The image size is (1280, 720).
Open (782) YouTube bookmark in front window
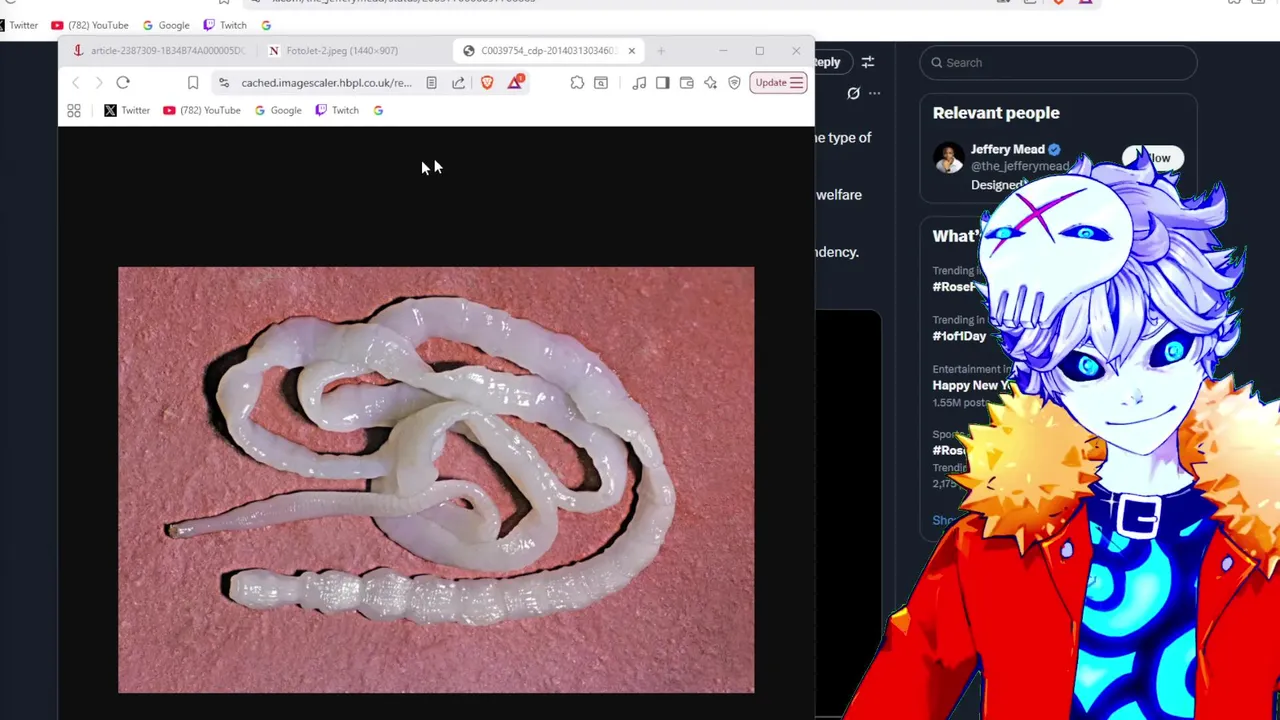201,110
